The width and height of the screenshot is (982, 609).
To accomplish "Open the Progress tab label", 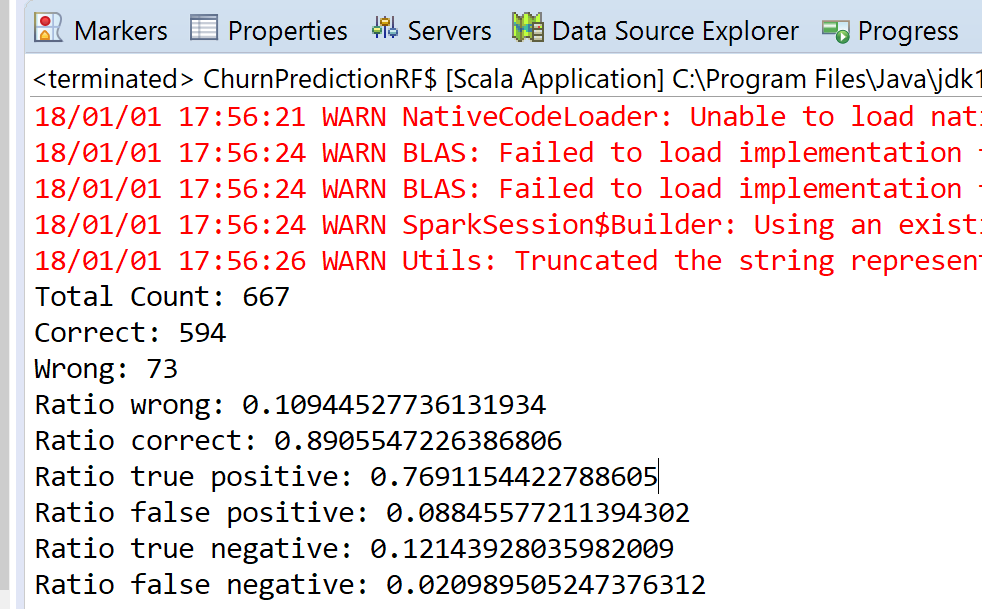I will [908, 31].
